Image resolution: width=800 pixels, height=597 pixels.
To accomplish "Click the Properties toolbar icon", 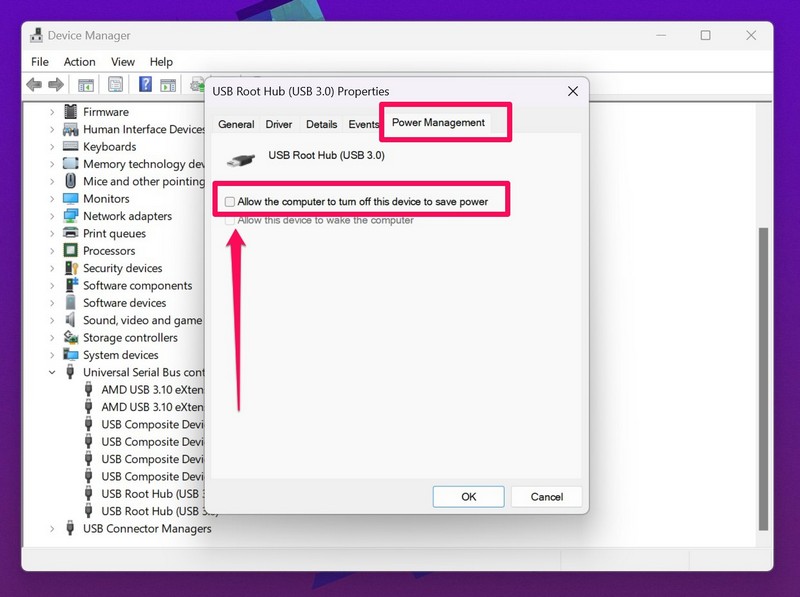I will click(116, 85).
